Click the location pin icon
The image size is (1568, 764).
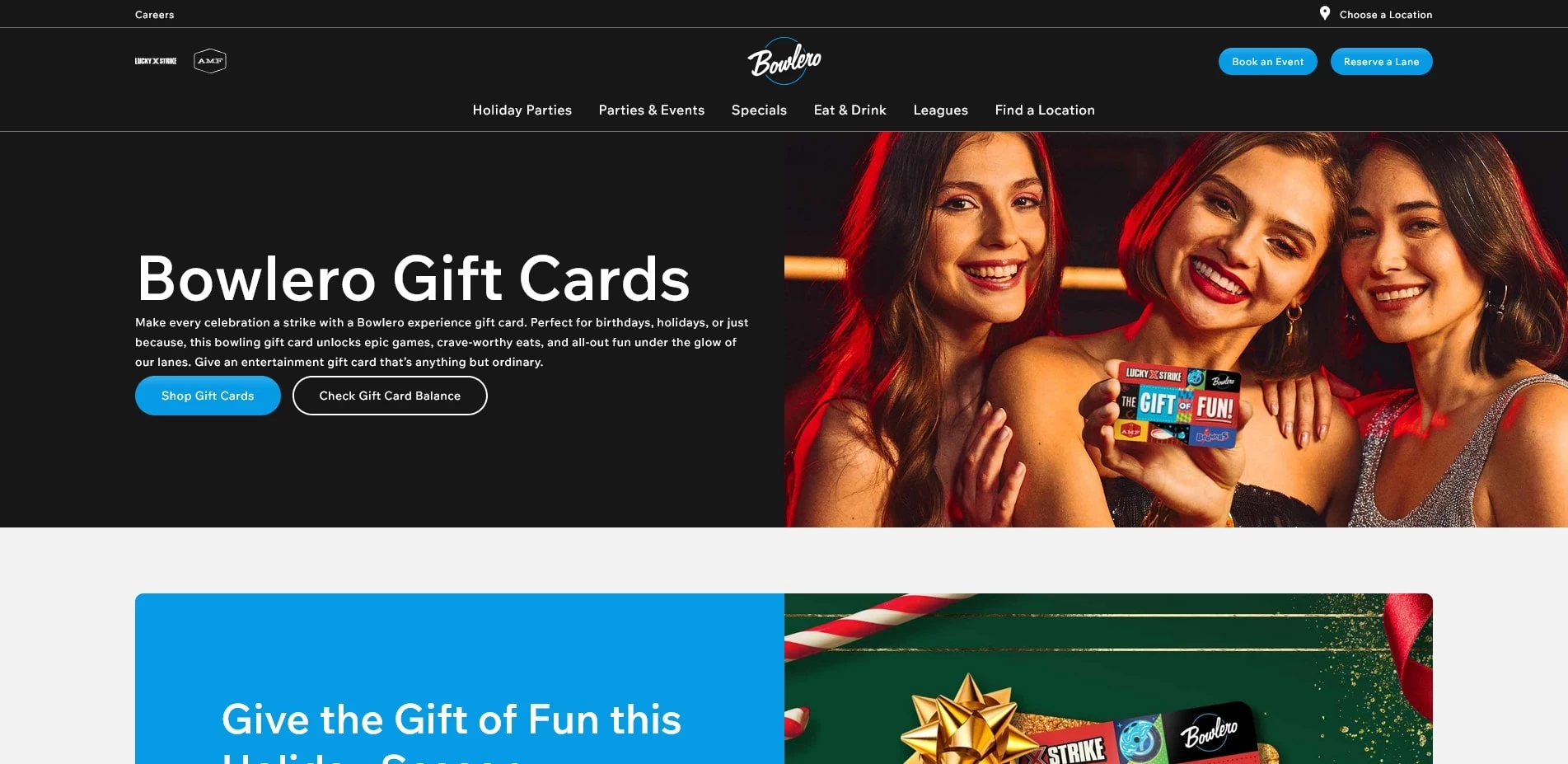(1325, 13)
